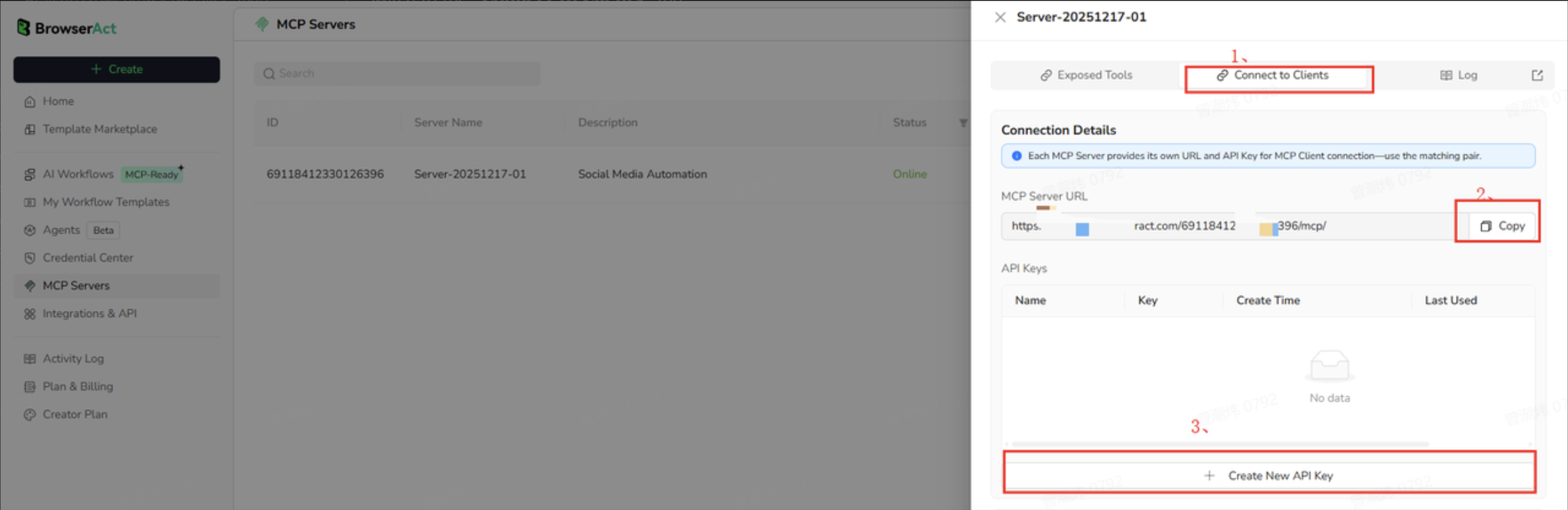Click the No data empty box icon
This screenshot has height=510, width=1568.
tap(1329, 366)
